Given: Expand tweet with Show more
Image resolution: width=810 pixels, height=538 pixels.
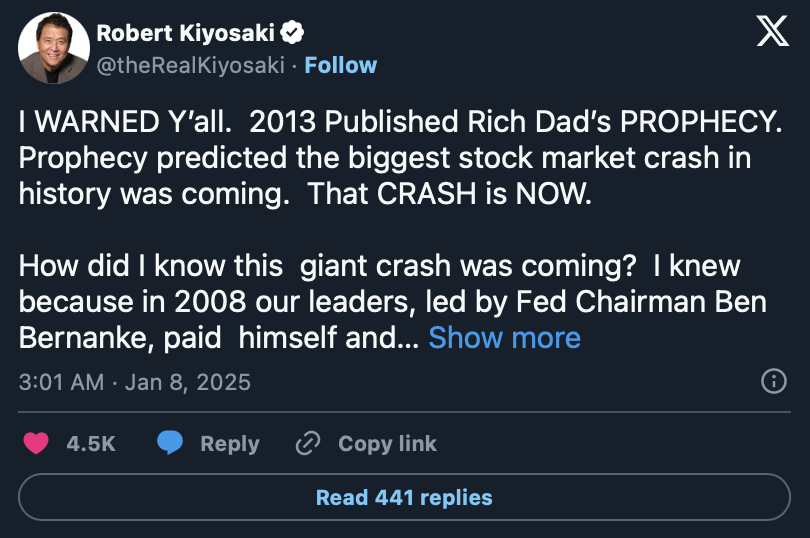Looking at the screenshot, I should [x=504, y=337].
